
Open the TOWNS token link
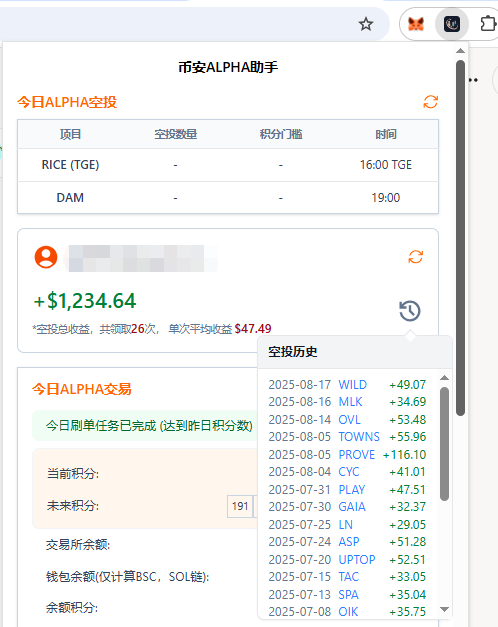click(x=359, y=437)
